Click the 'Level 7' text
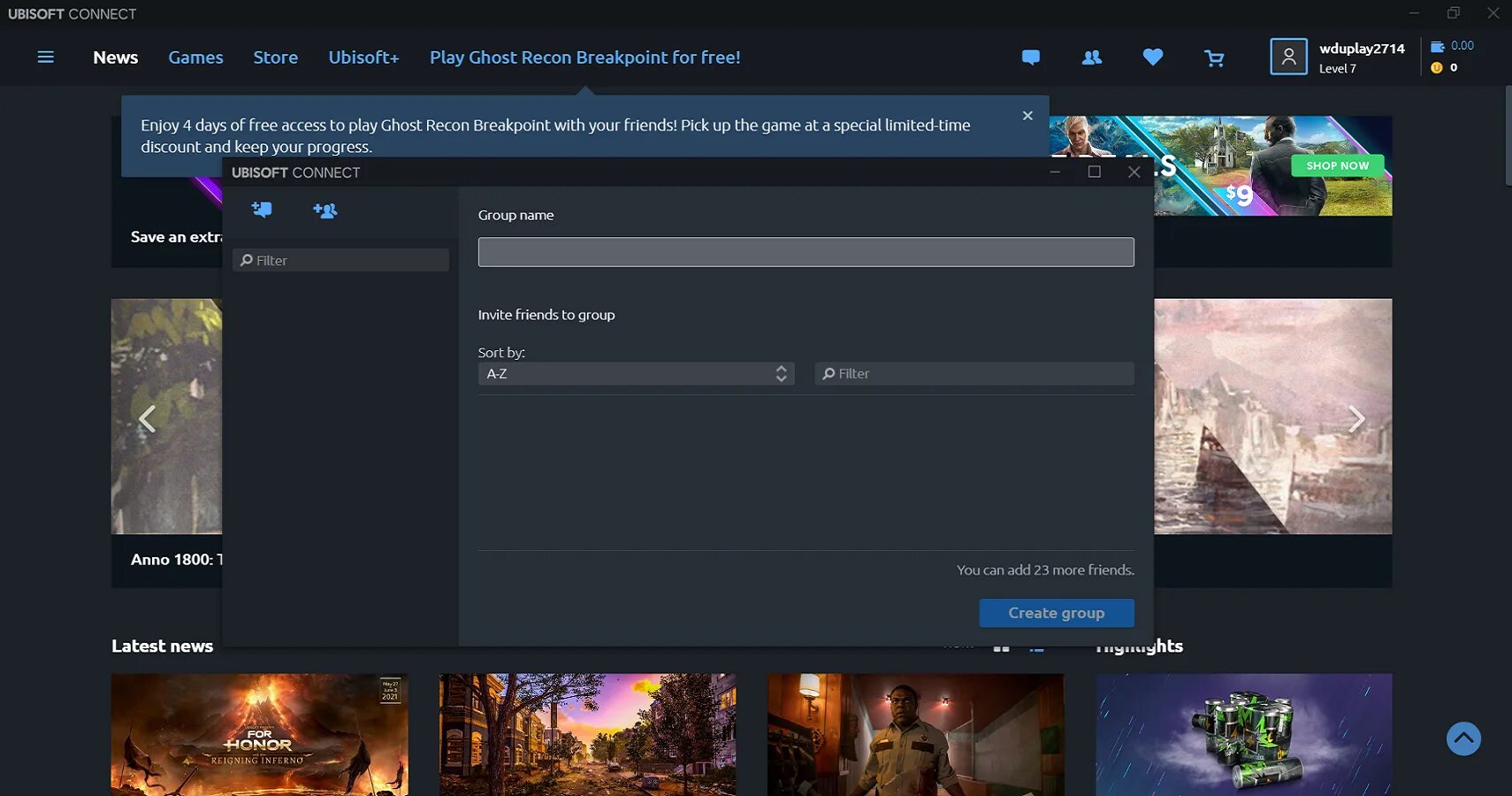 [x=1338, y=69]
